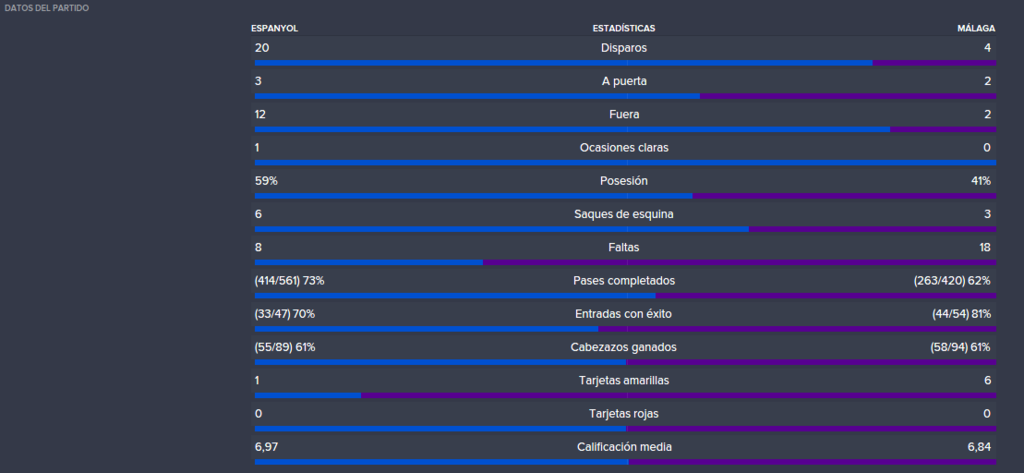Select the Tarjetas amarillas comparison bar
This screenshot has width=1024, height=473.
coord(625,395)
